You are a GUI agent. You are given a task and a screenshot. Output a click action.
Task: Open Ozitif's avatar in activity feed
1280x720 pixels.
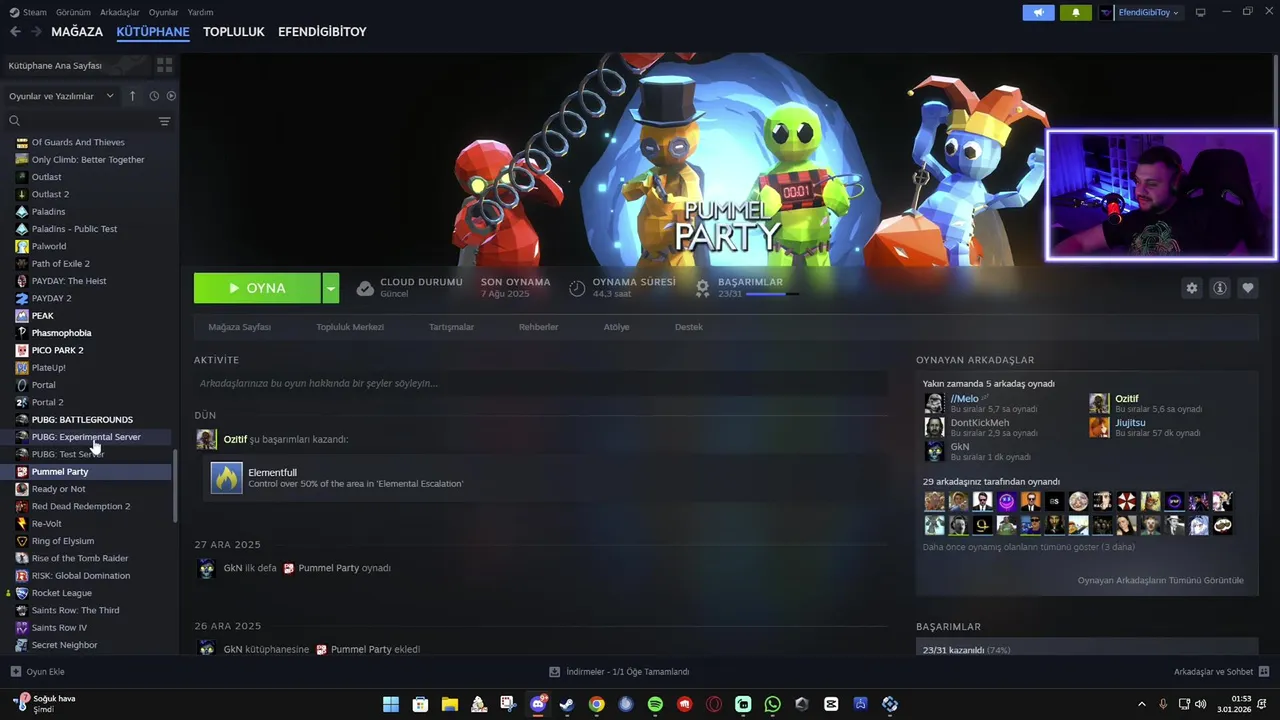pyautogui.click(x=206, y=439)
